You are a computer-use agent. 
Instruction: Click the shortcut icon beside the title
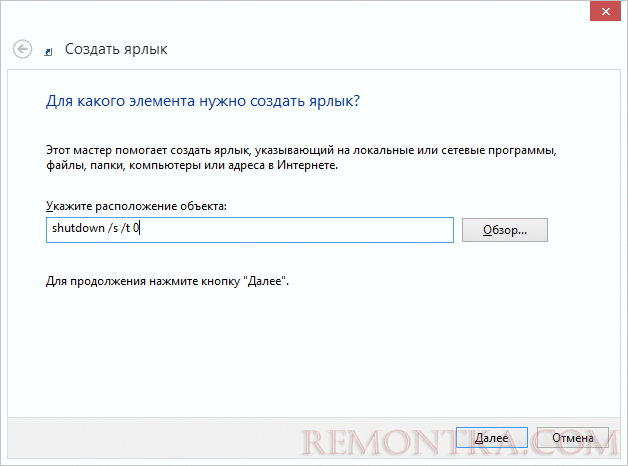pos(48,52)
